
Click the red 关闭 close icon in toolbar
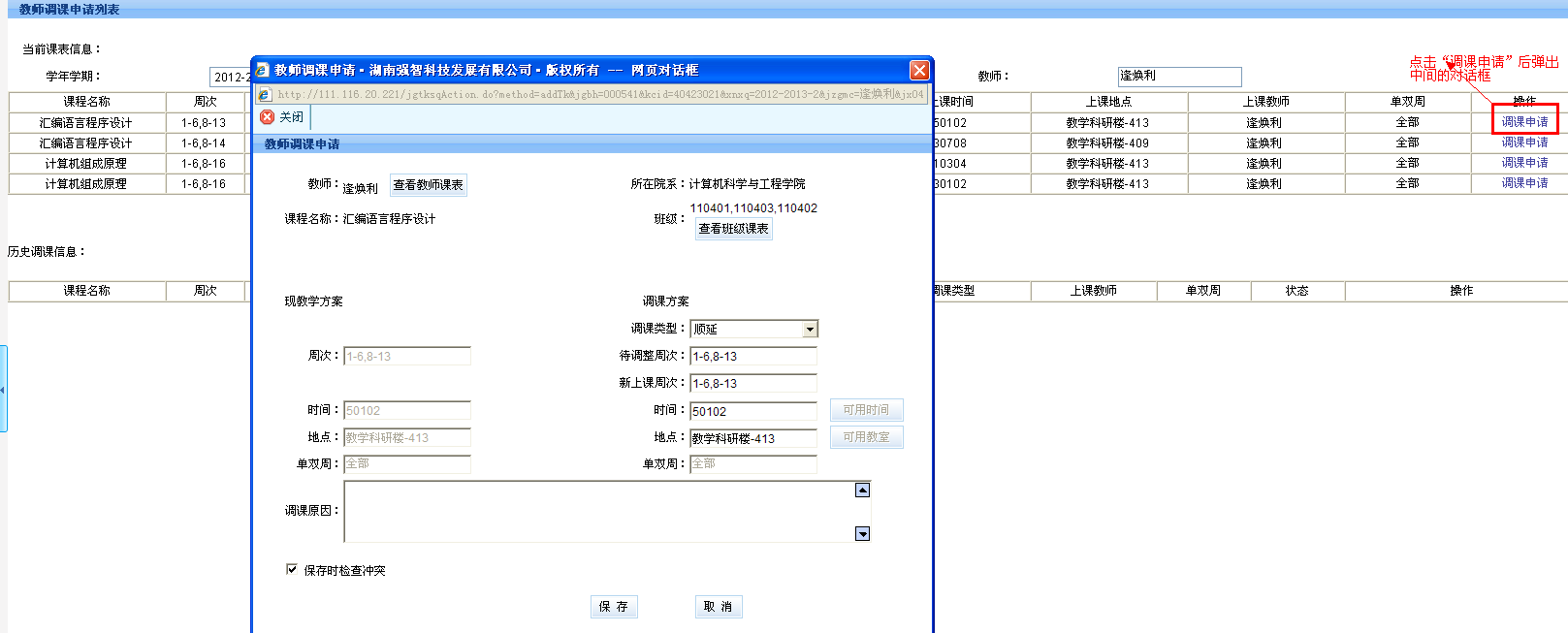pos(268,117)
